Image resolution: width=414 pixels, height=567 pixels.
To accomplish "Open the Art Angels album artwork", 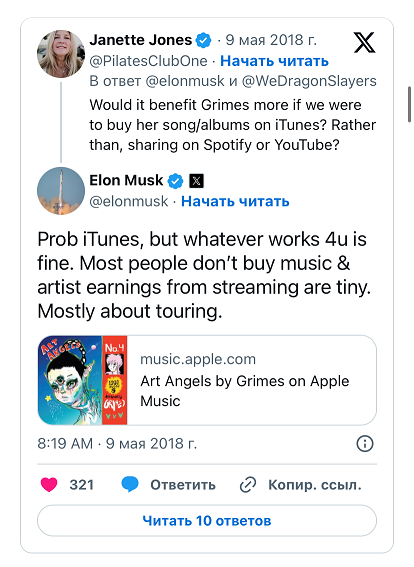I will (x=82, y=380).
